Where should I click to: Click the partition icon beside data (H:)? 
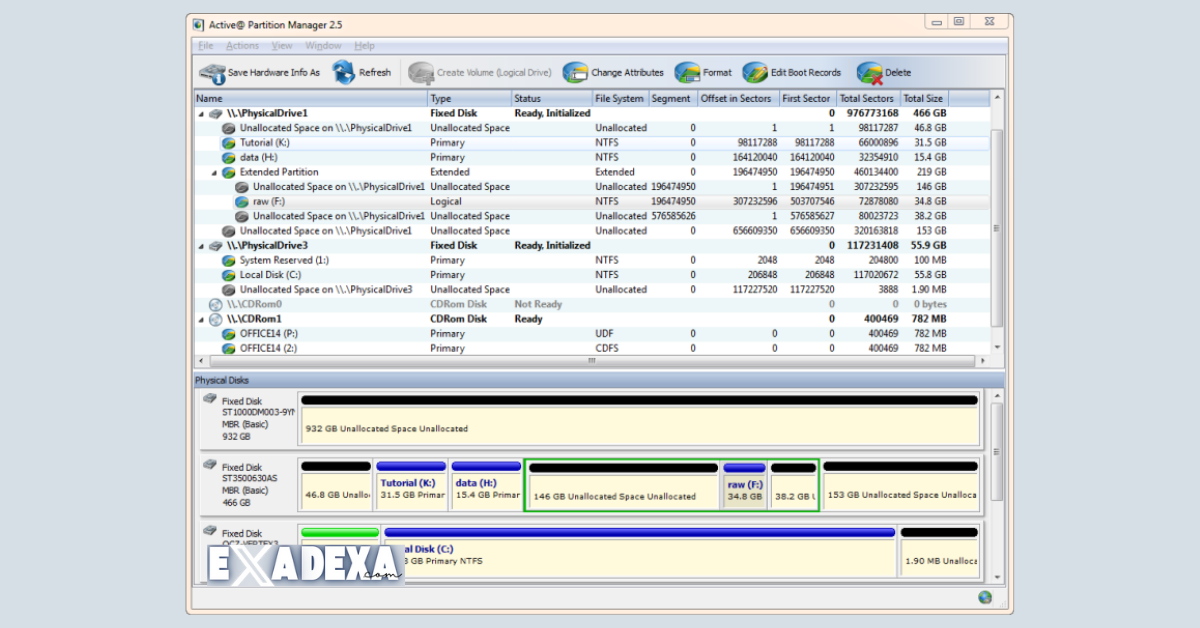coord(227,157)
